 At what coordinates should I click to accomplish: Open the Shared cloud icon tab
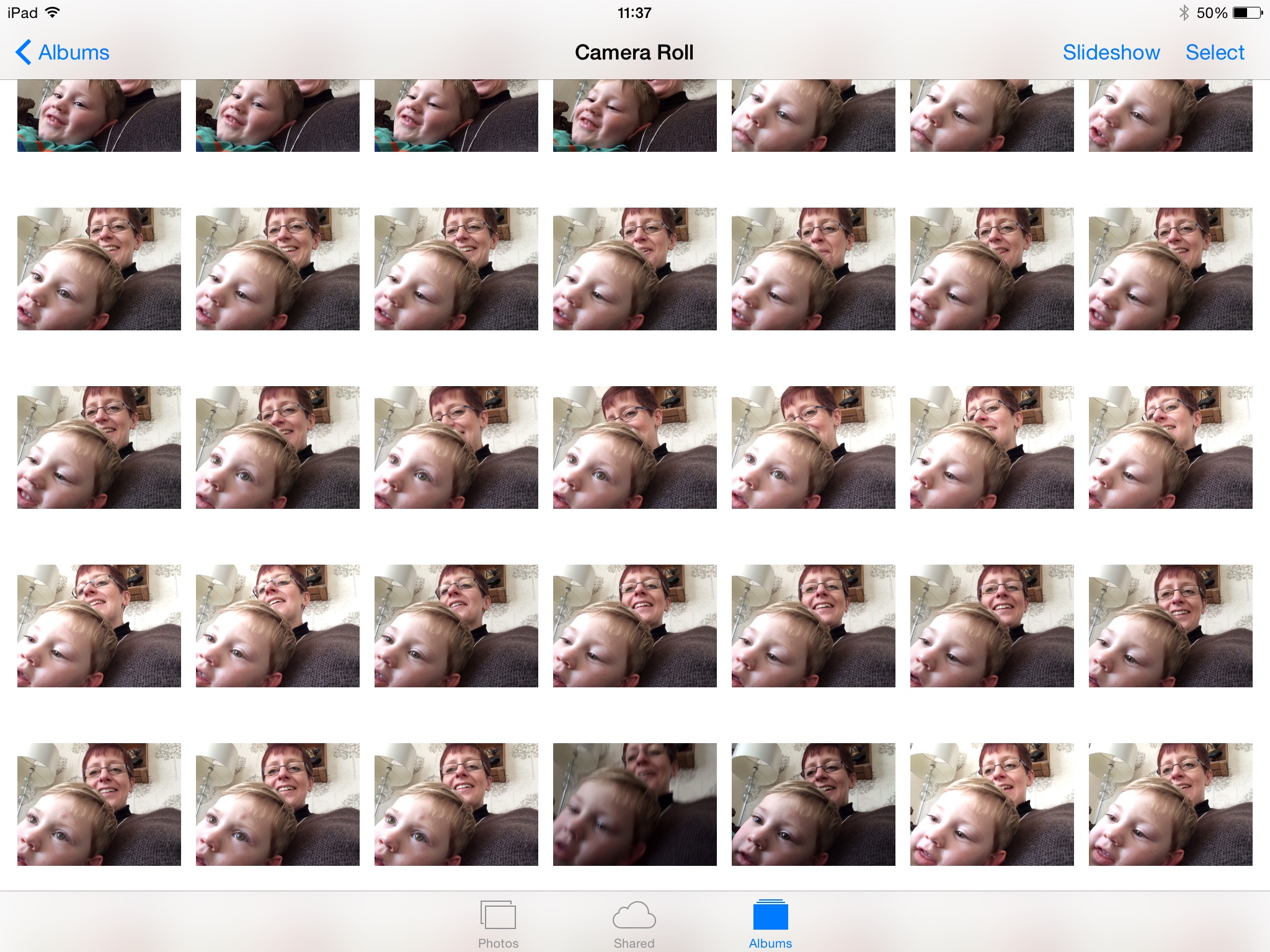click(x=634, y=915)
